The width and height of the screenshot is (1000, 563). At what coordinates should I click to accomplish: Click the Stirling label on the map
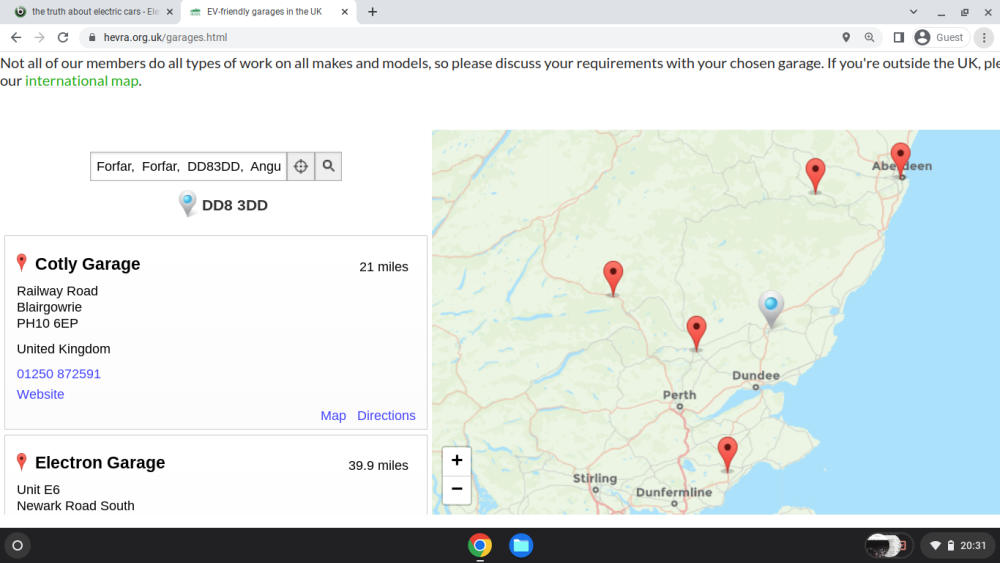594,478
